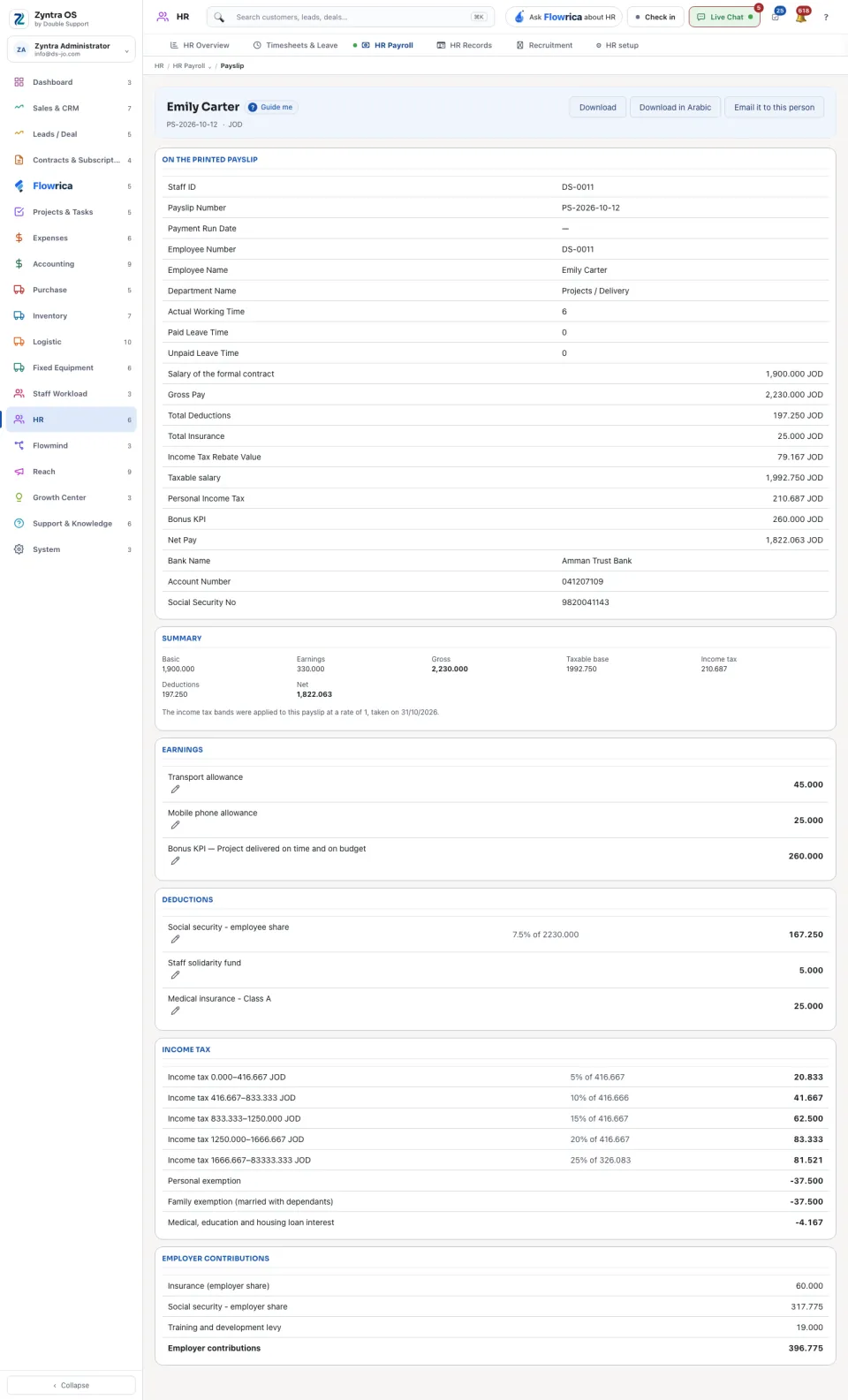Edit Bonus KPI earning pencil icon
Viewport: 848px width, 1400px height.
pos(175,860)
